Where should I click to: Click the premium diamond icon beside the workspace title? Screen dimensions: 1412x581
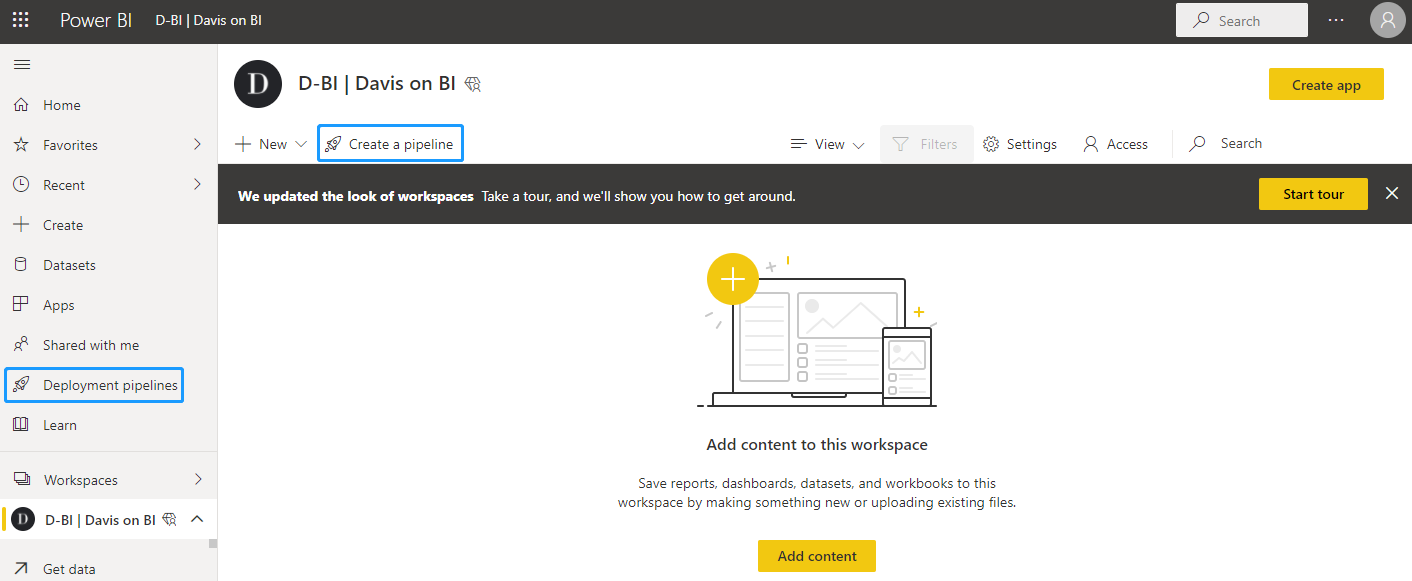tap(473, 84)
